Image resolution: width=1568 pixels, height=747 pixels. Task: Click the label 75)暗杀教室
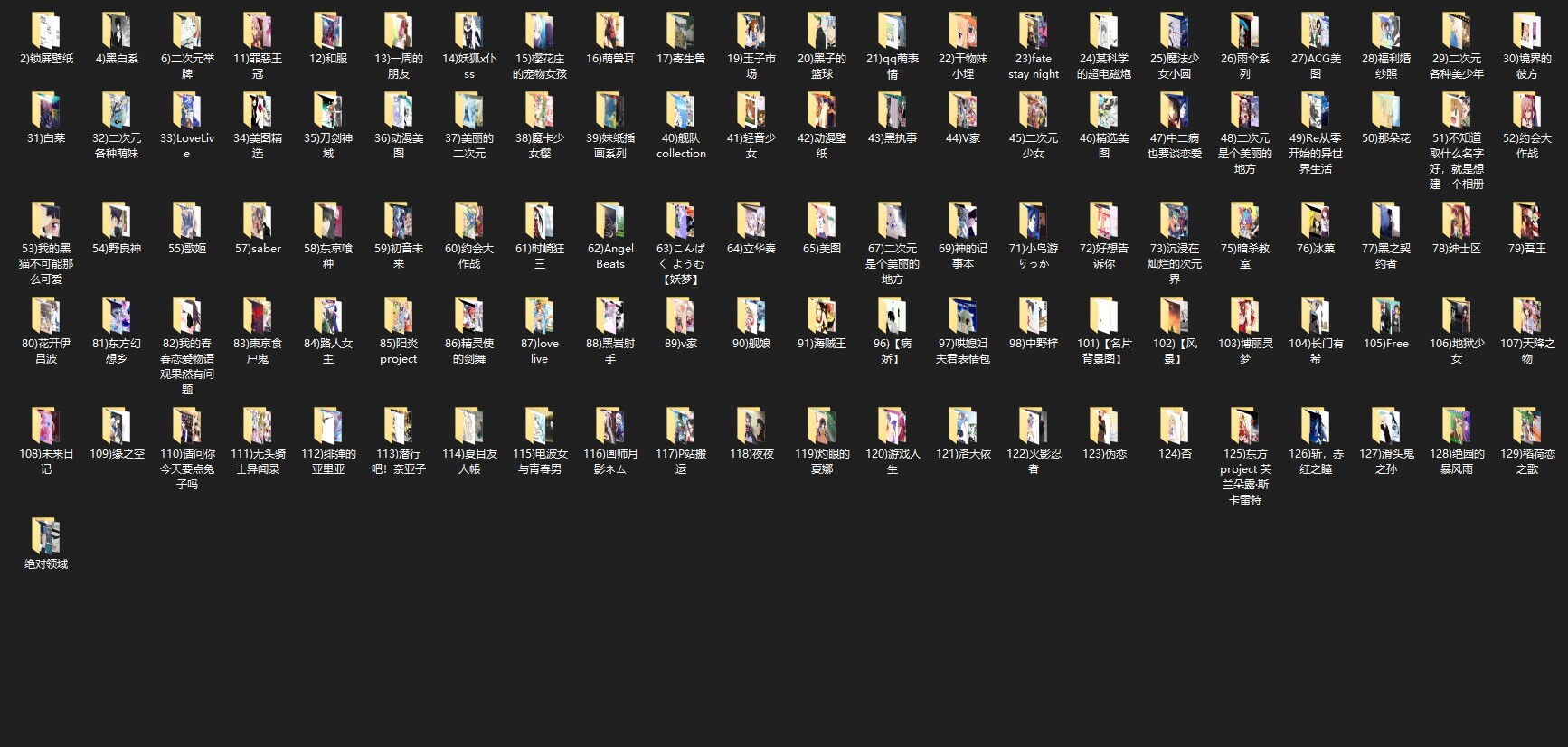pos(1244,256)
